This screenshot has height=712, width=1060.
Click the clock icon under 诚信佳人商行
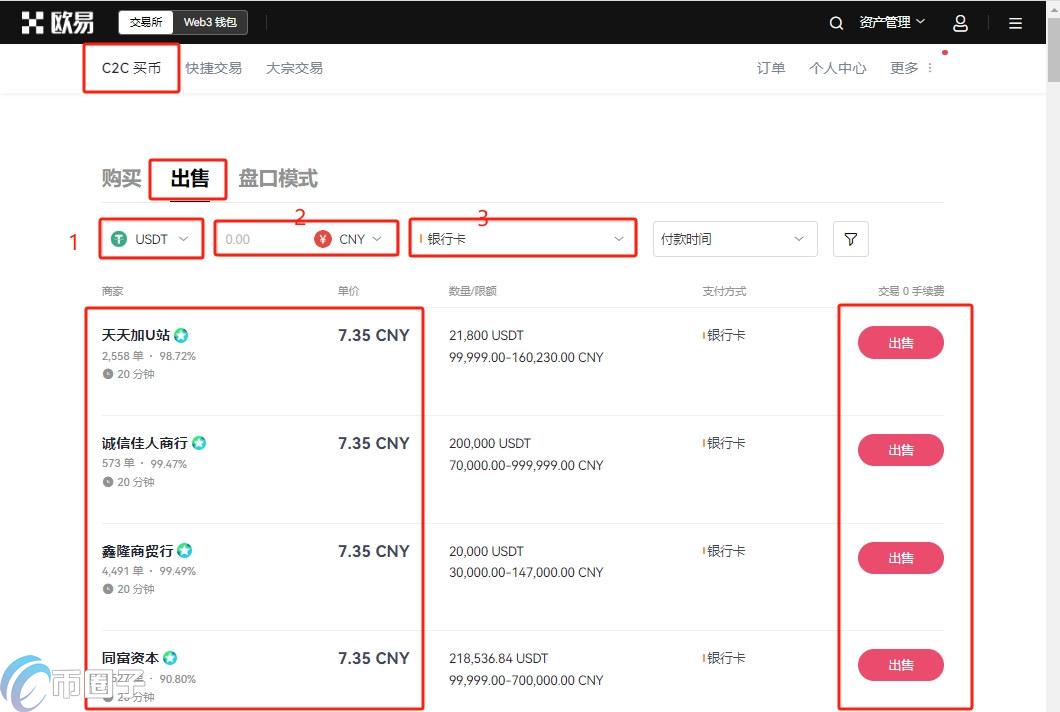point(106,481)
